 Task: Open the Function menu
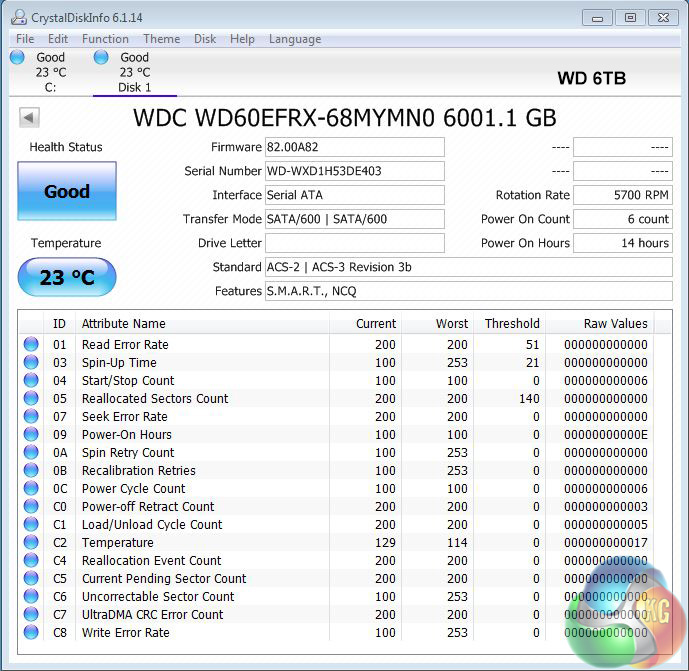(105, 39)
